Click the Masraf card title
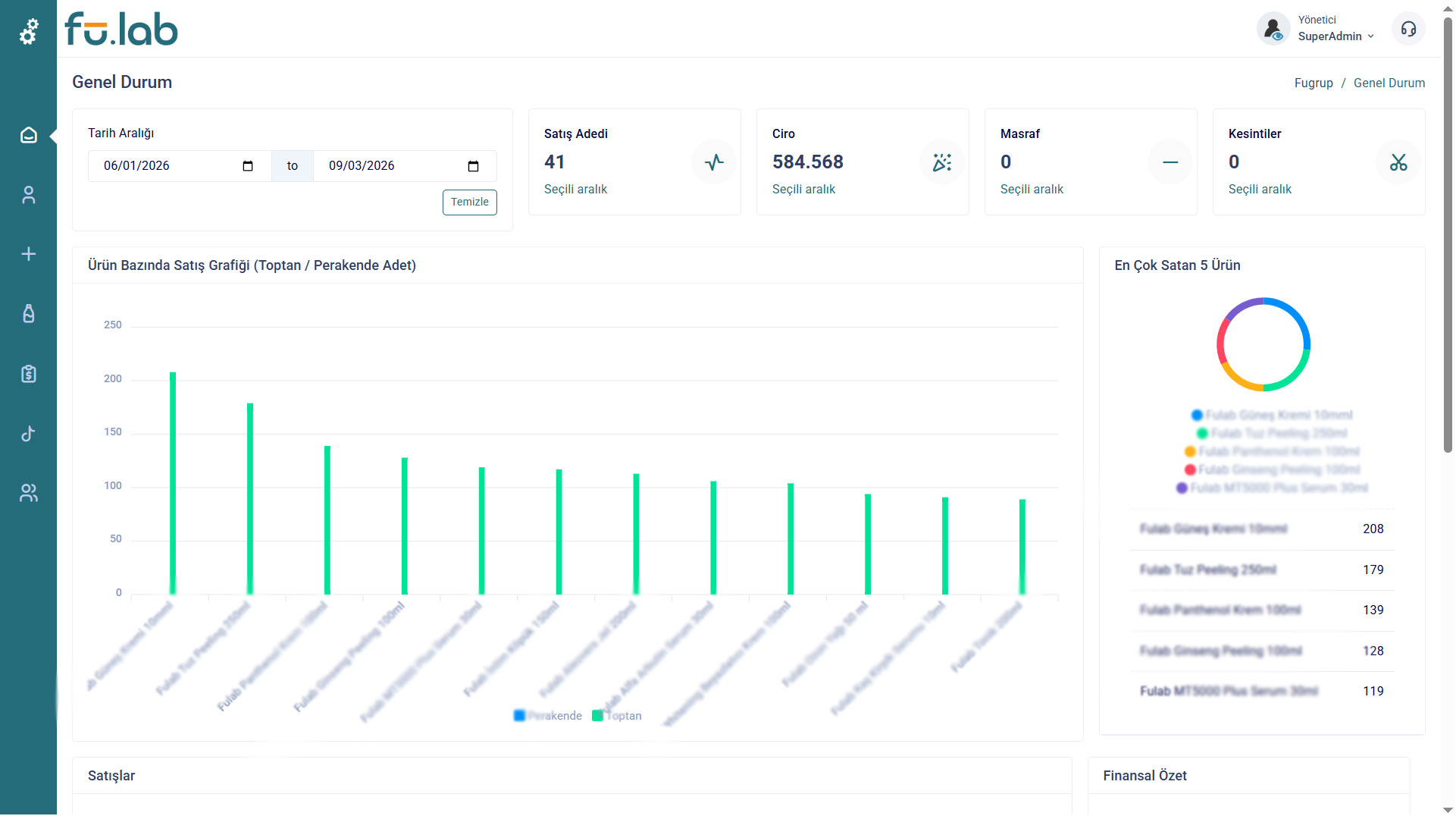1456x816 pixels. coord(1020,134)
